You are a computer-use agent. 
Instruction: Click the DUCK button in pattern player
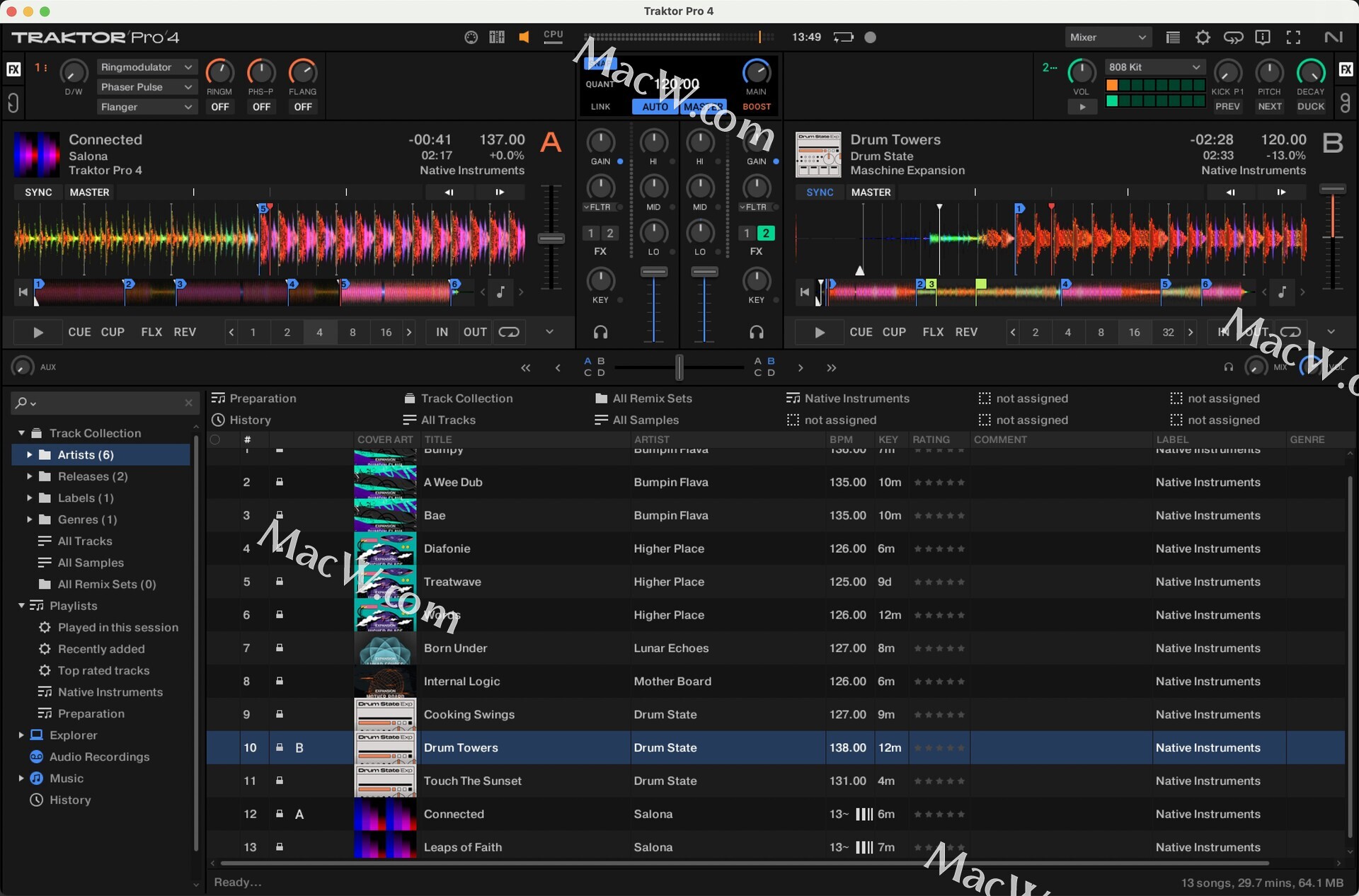[1310, 107]
